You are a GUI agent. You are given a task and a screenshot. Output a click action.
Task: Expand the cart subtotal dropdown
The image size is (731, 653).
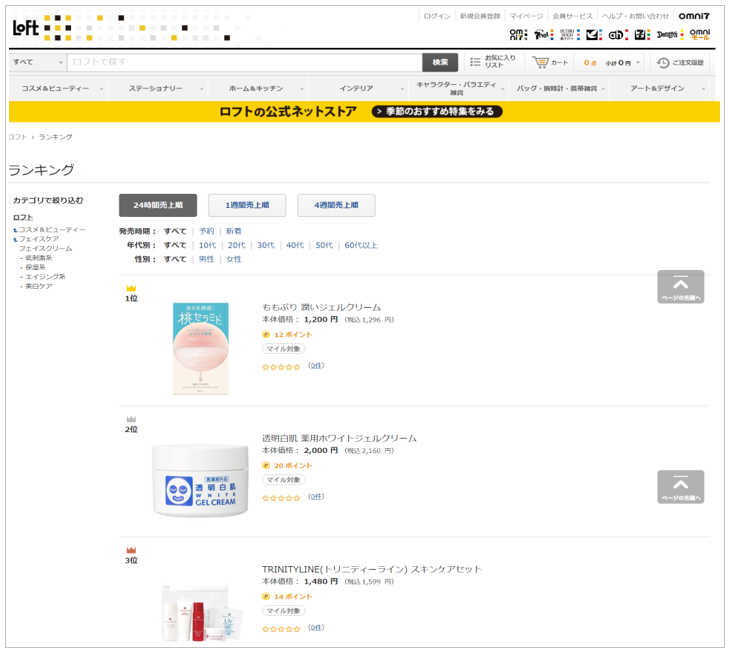(x=638, y=62)
